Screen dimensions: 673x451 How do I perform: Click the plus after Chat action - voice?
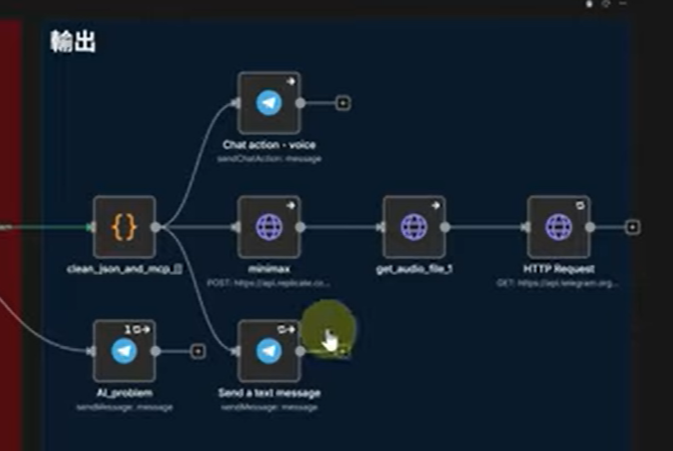click(x=343, y=103)
